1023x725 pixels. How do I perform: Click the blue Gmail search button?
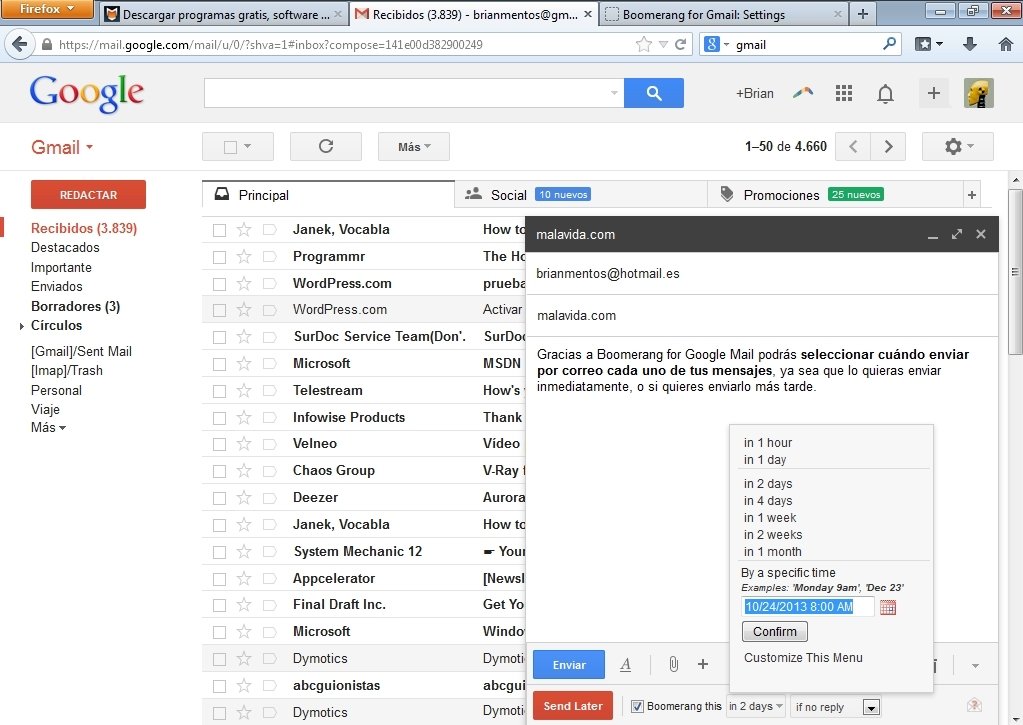point(654,93)
